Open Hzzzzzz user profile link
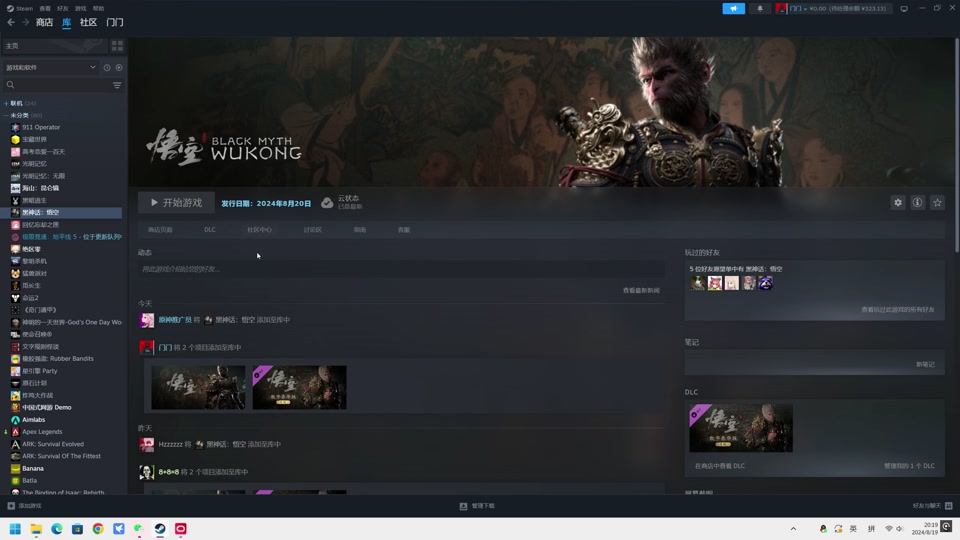The image size is (960, 540). pos(170,444)
